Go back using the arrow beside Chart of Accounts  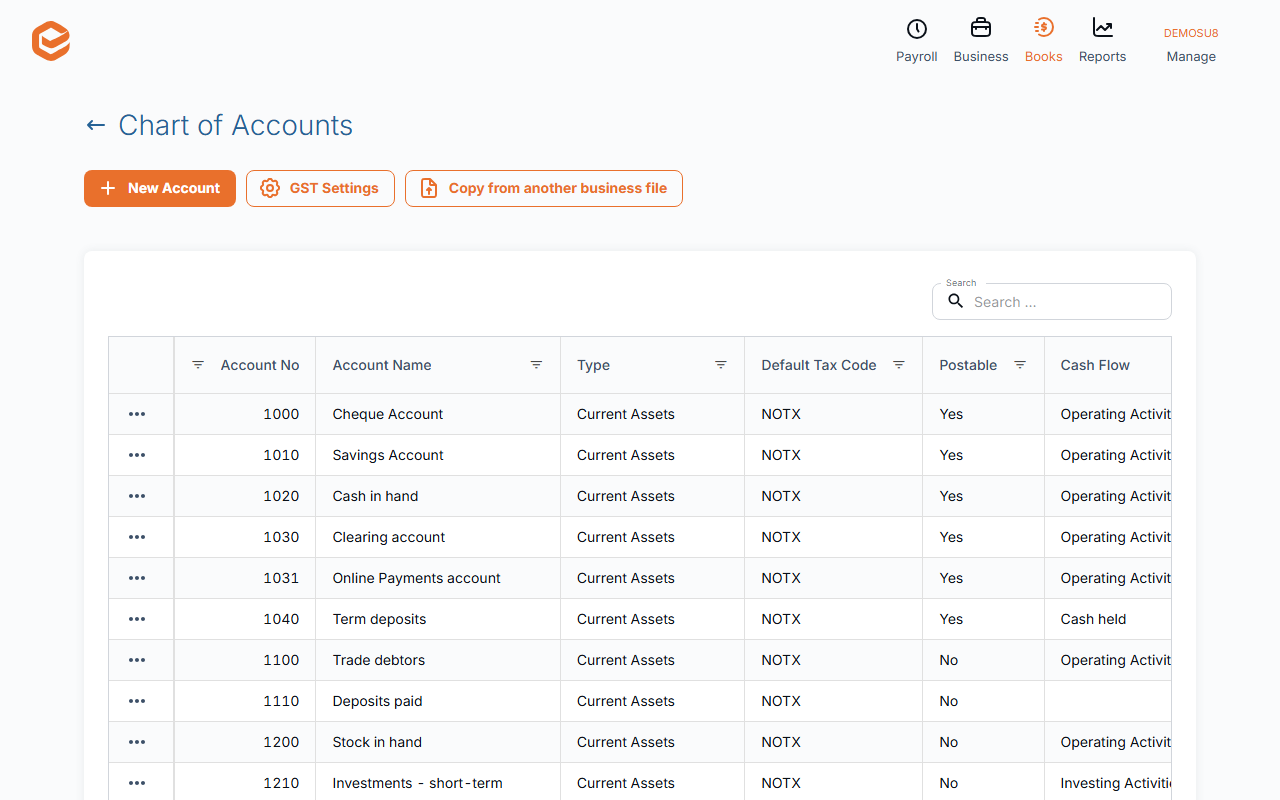pos(96,125)
